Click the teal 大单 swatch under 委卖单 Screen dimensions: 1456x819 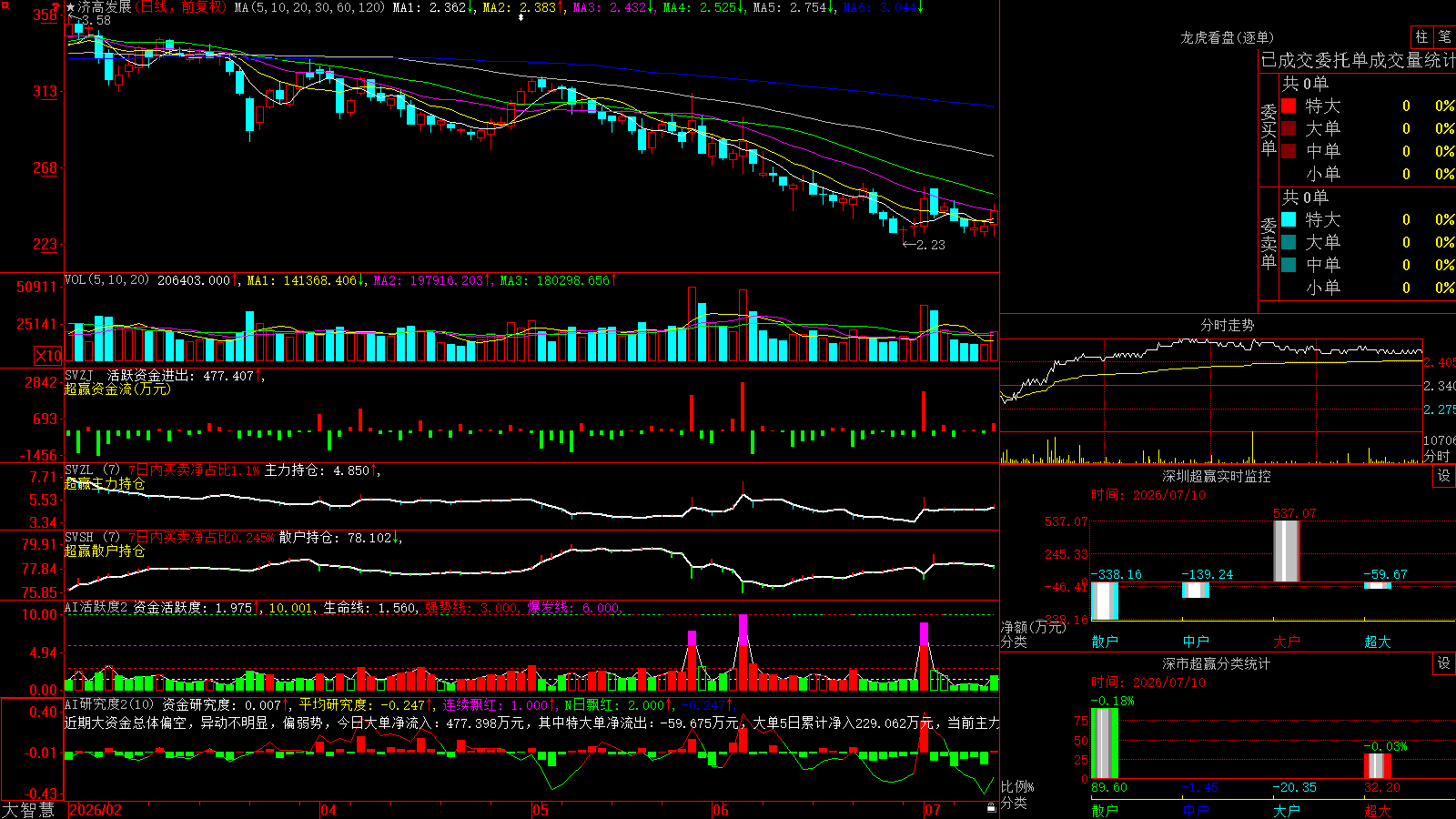point(1289,242)
